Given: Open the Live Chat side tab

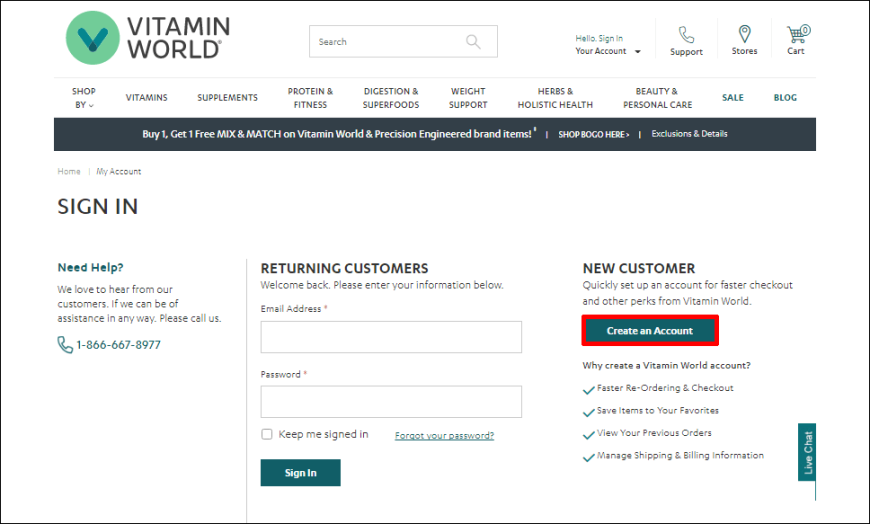Looking at the screenshot, I should point(807,452).
